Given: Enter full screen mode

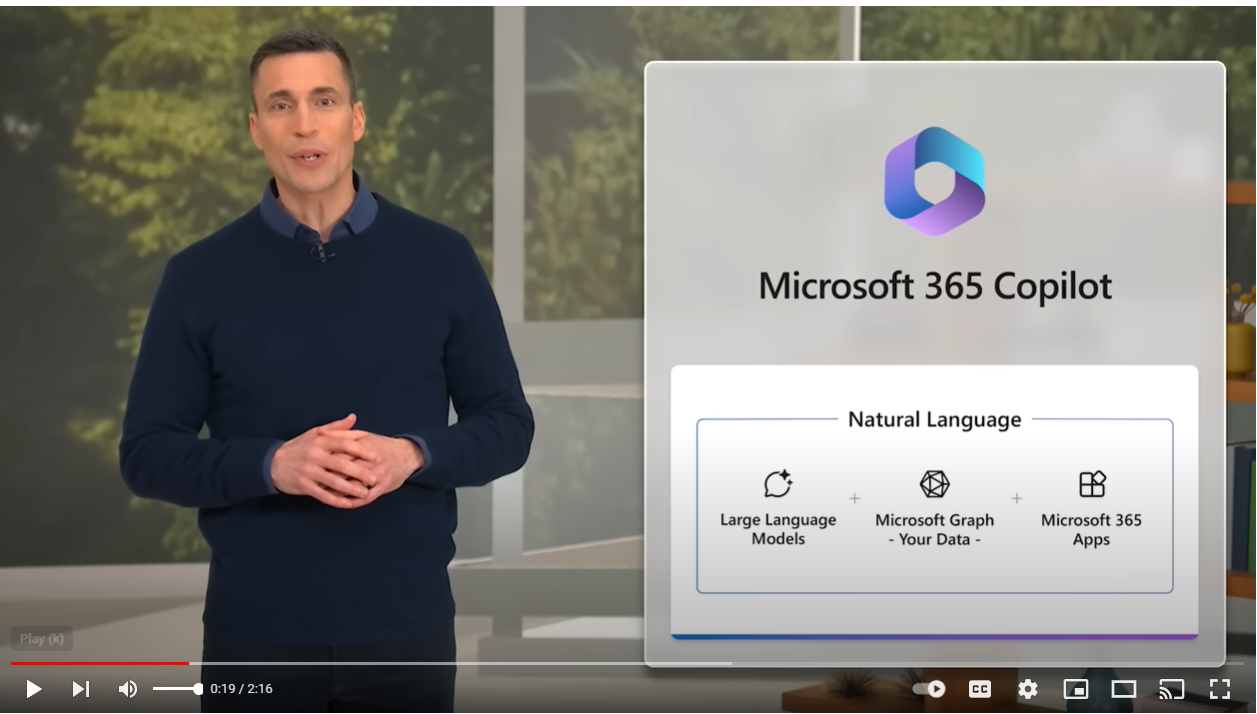Looking at the screenshot, I should 1220,689.
